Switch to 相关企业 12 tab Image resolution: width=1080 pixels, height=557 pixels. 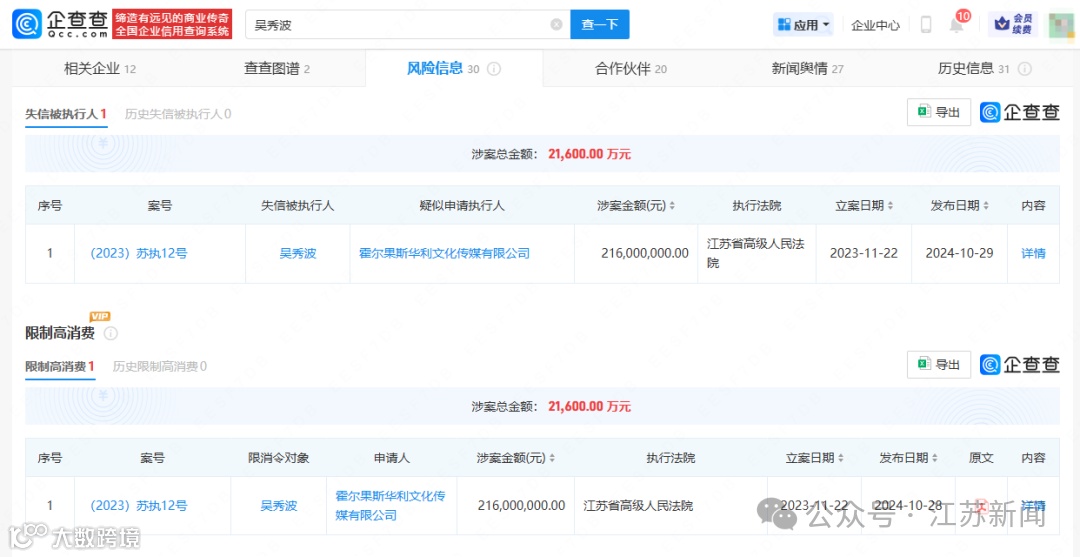pyautogui.click(x=100, y=69)
